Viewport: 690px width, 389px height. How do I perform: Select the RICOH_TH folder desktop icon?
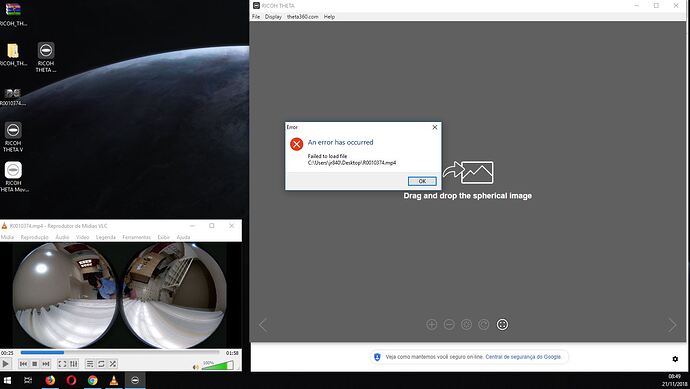(13, 55)
